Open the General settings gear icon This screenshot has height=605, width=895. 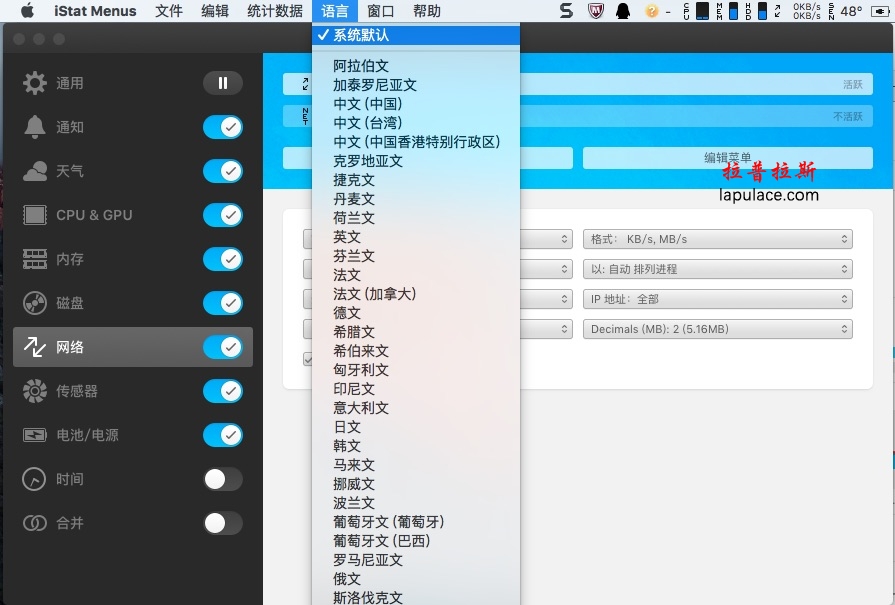35,83
